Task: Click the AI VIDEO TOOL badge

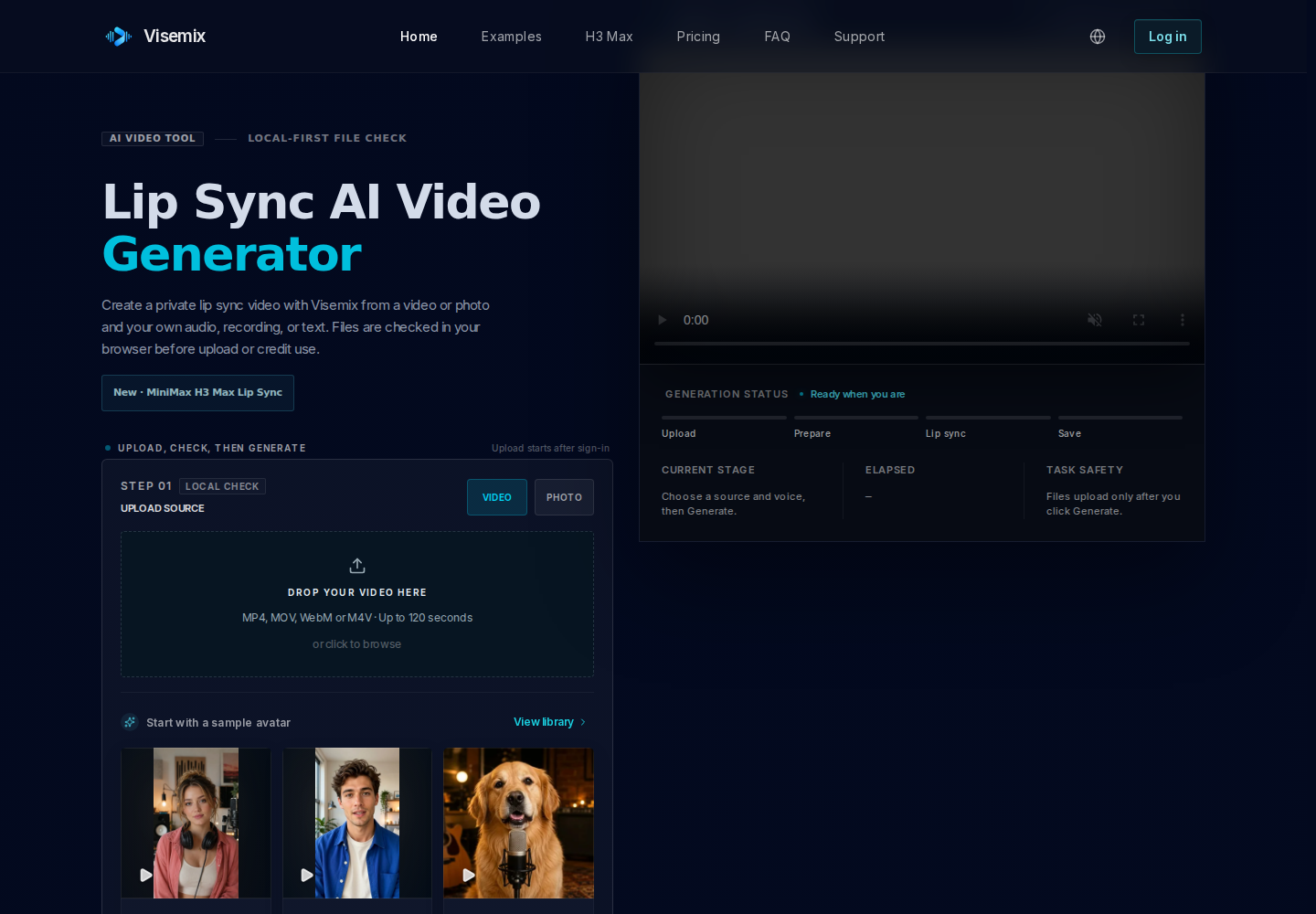Action: [x=153, y=139]
